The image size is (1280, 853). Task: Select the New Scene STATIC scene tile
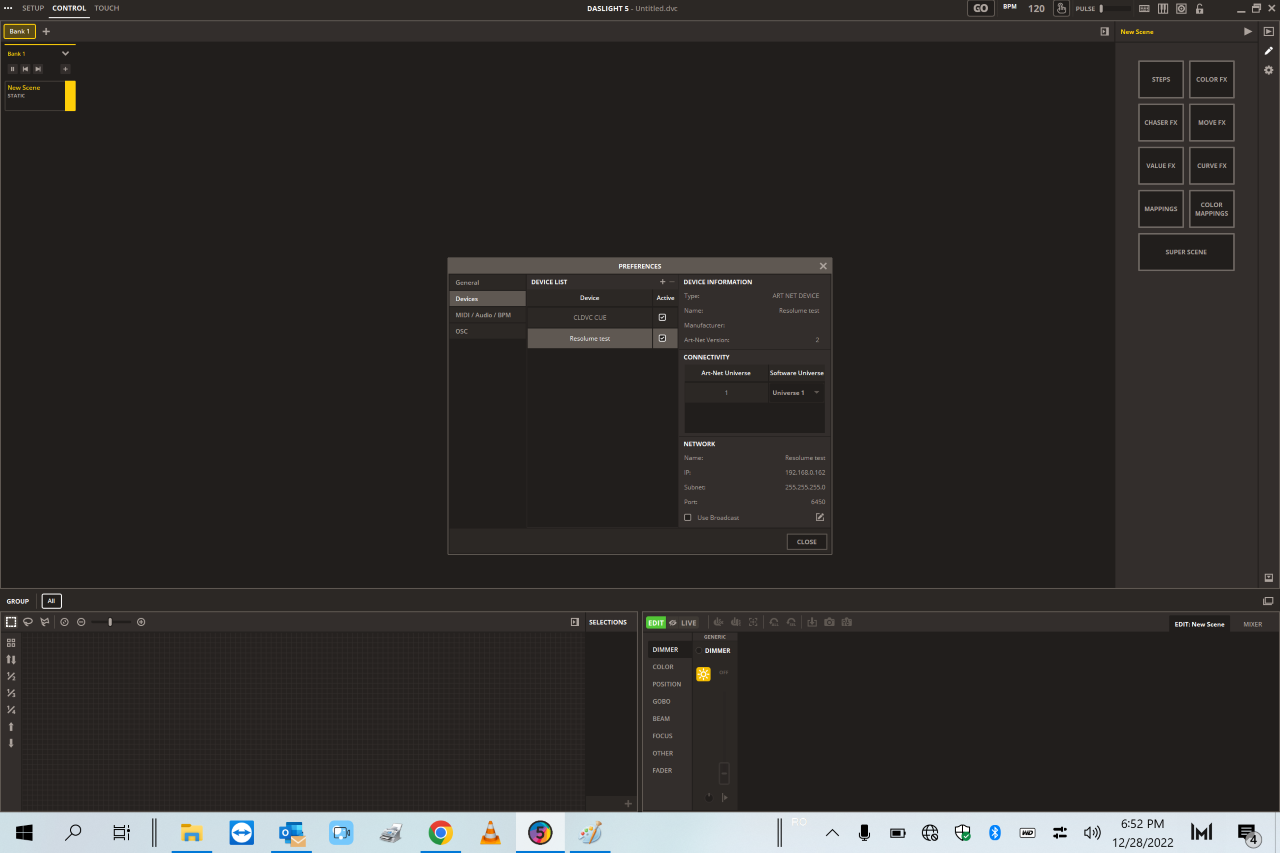click(40, 95)
